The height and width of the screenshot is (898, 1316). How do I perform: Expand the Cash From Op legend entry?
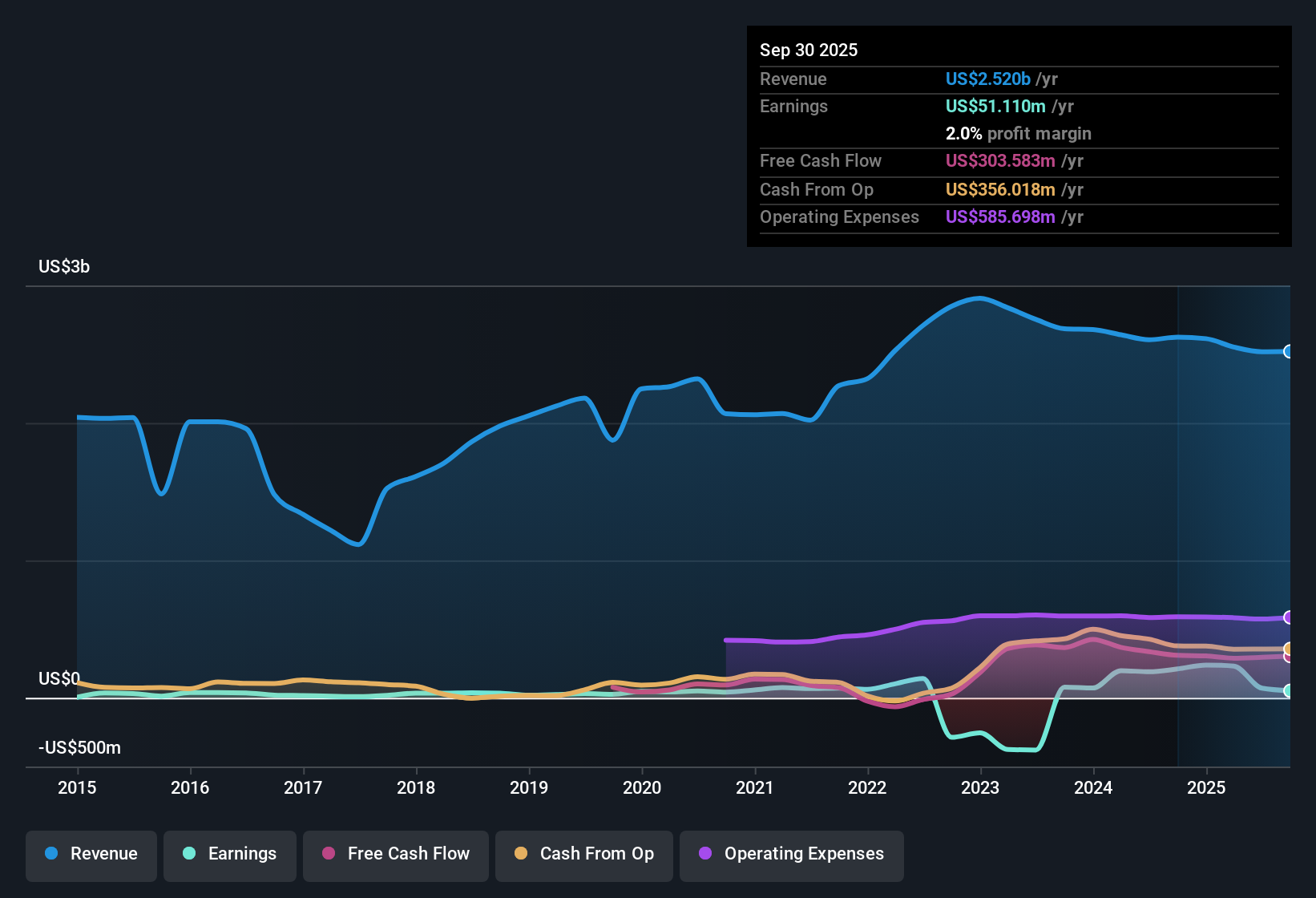click(583, 854)
